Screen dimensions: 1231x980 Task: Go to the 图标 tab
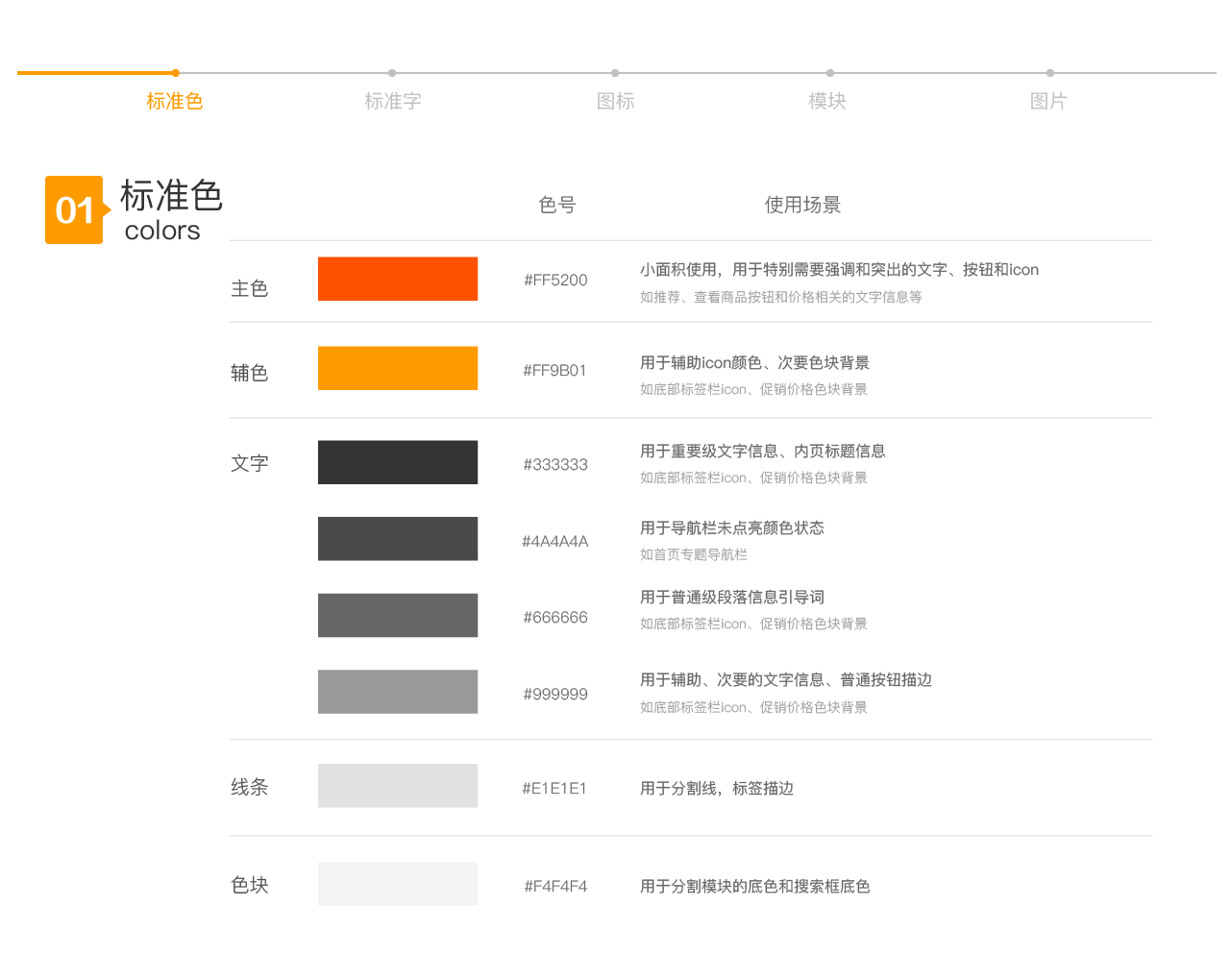[616, 101]
